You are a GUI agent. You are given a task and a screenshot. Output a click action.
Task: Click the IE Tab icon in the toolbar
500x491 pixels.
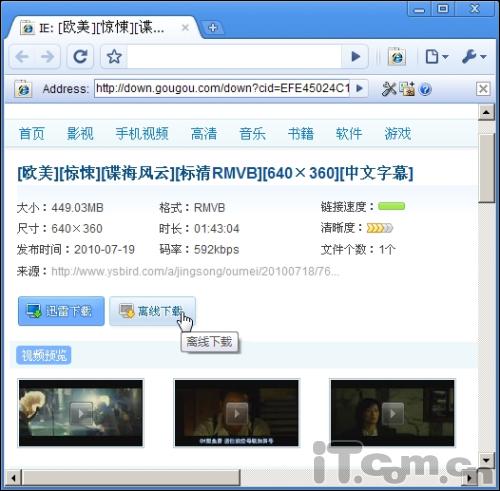[x=397, y=57]
